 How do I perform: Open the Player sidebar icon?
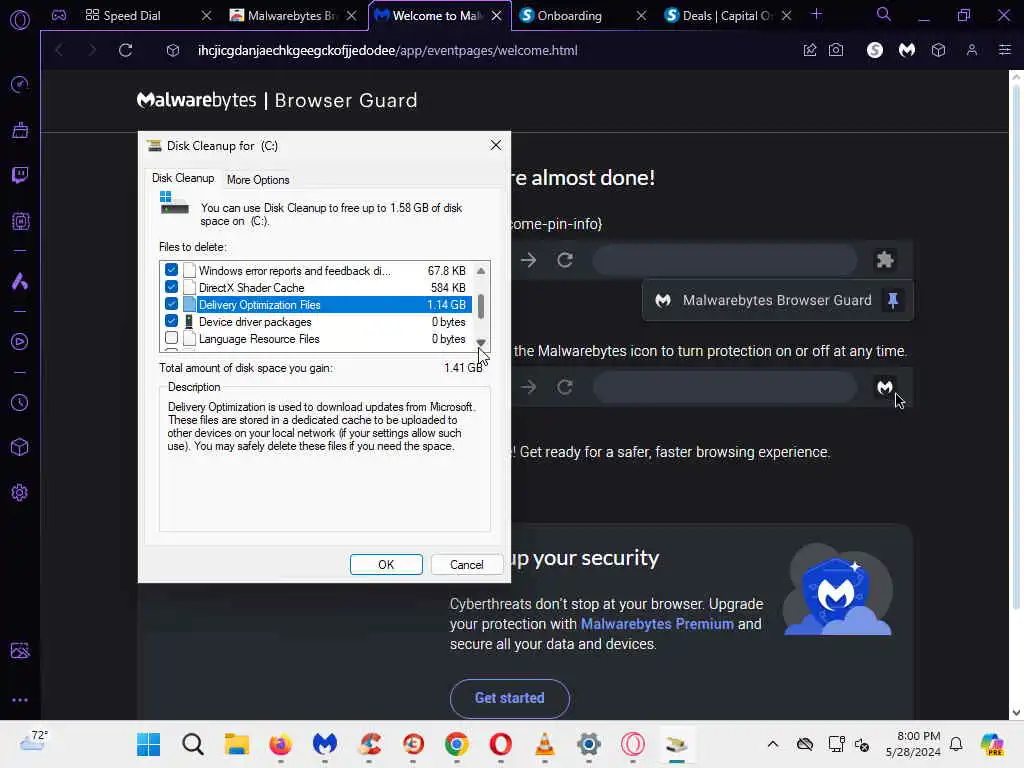[x=20, y=342]
